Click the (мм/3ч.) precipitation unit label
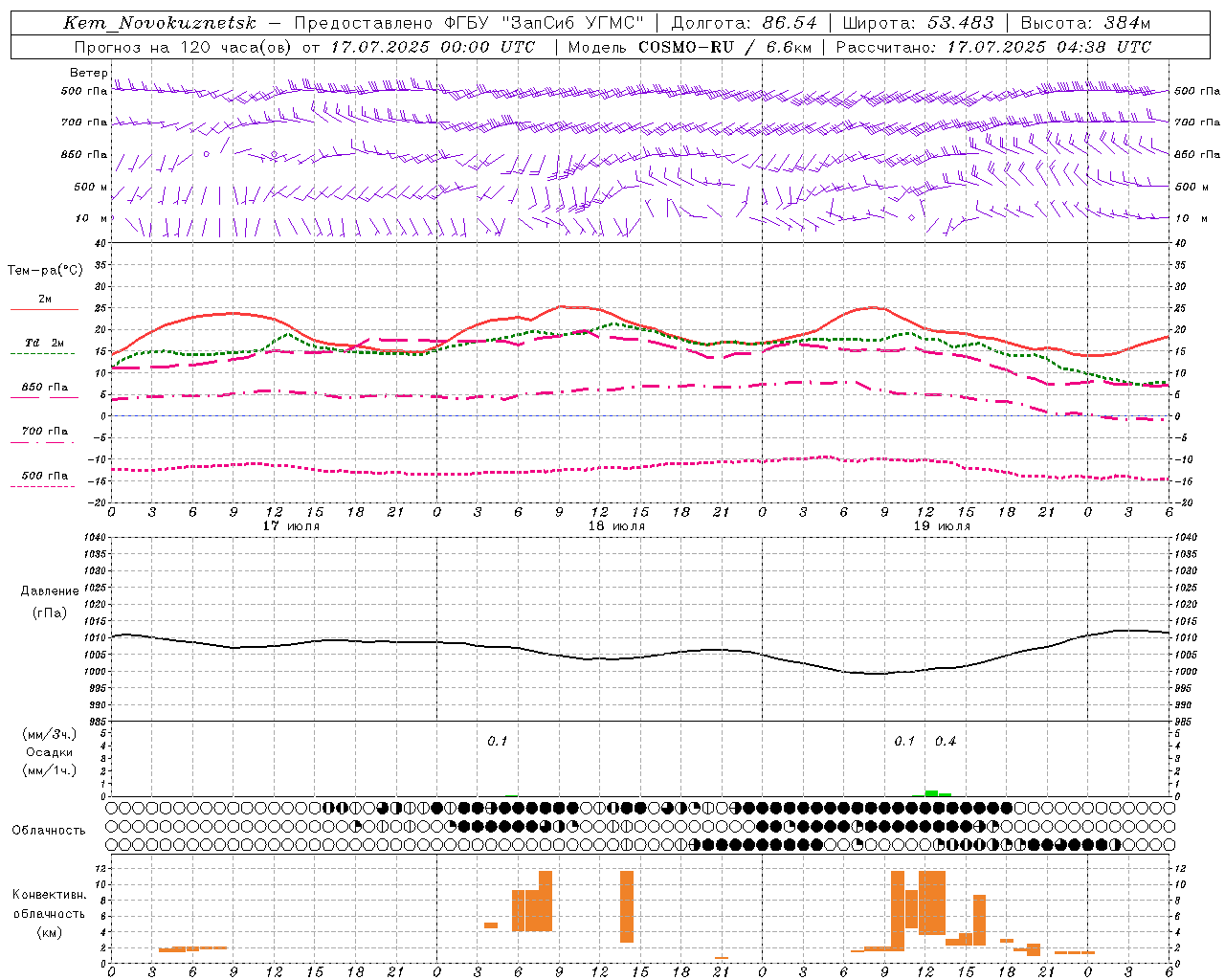Viewport: 1225px width, 980px height. (50, 734)
